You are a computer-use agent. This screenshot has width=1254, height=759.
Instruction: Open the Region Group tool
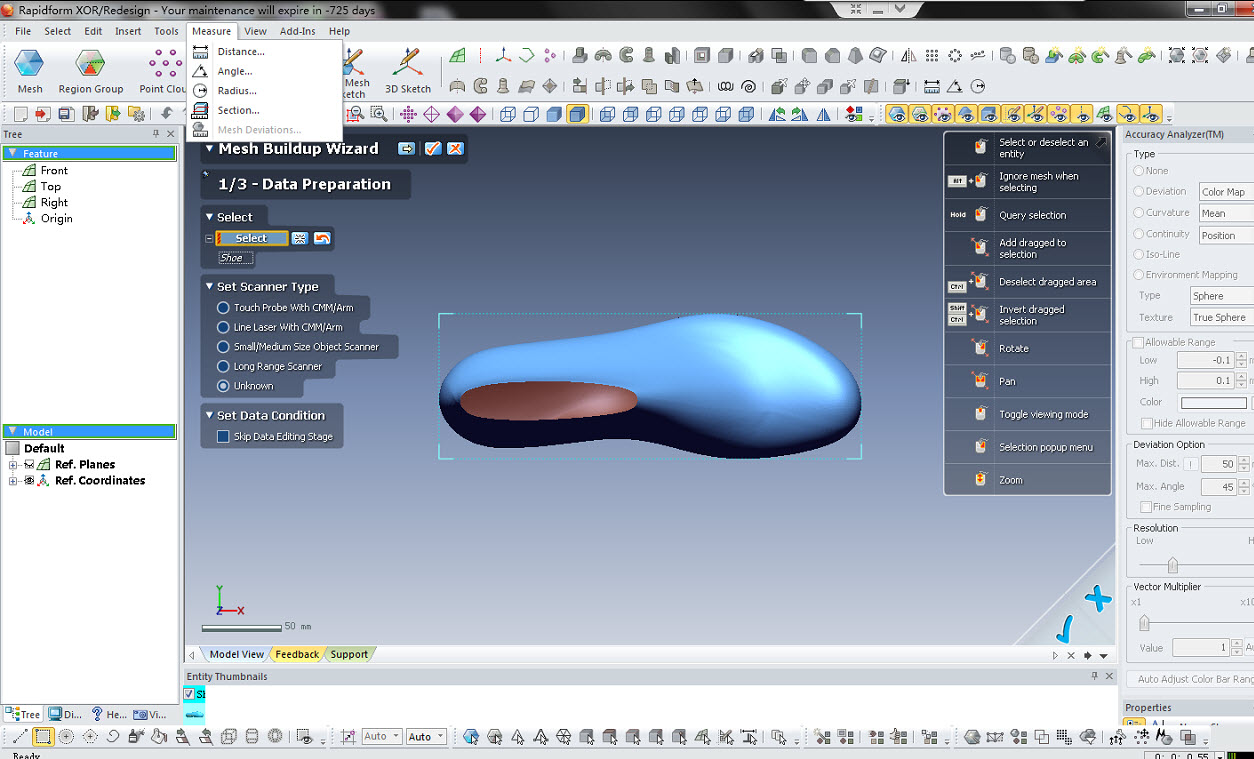tap(90, 70)
